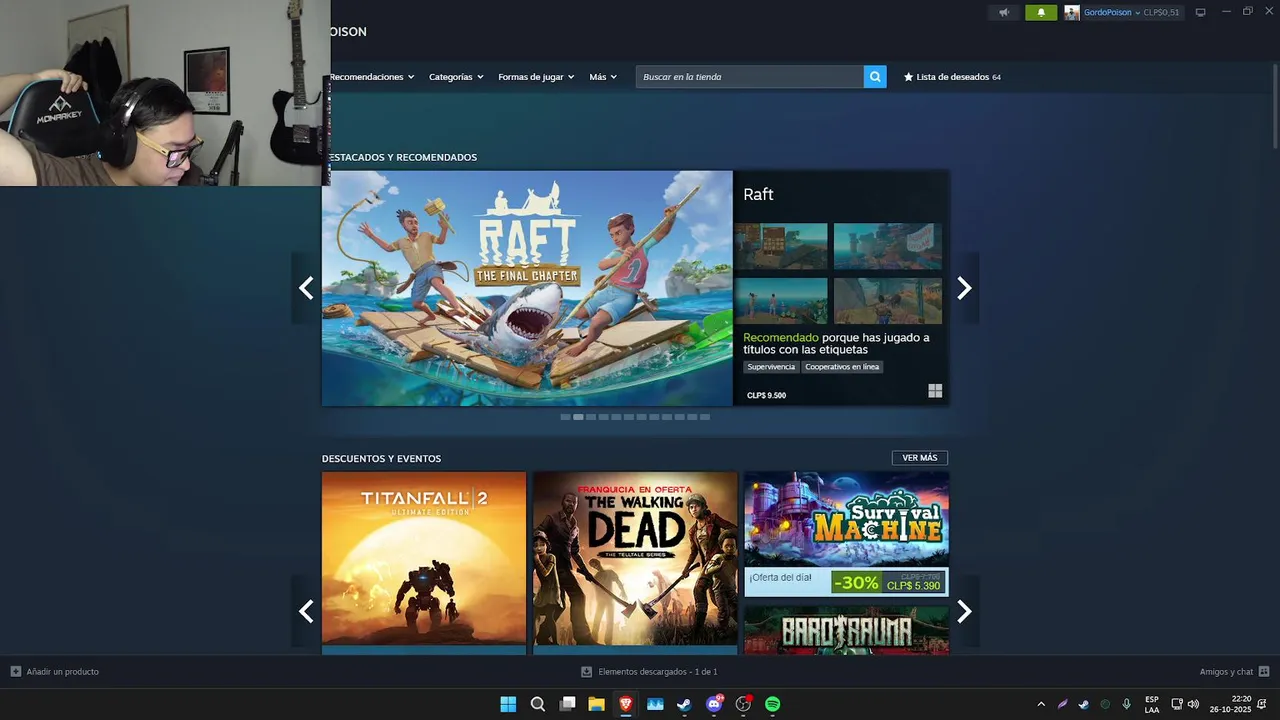Open Spotify from the taskbar

(773, 704)
